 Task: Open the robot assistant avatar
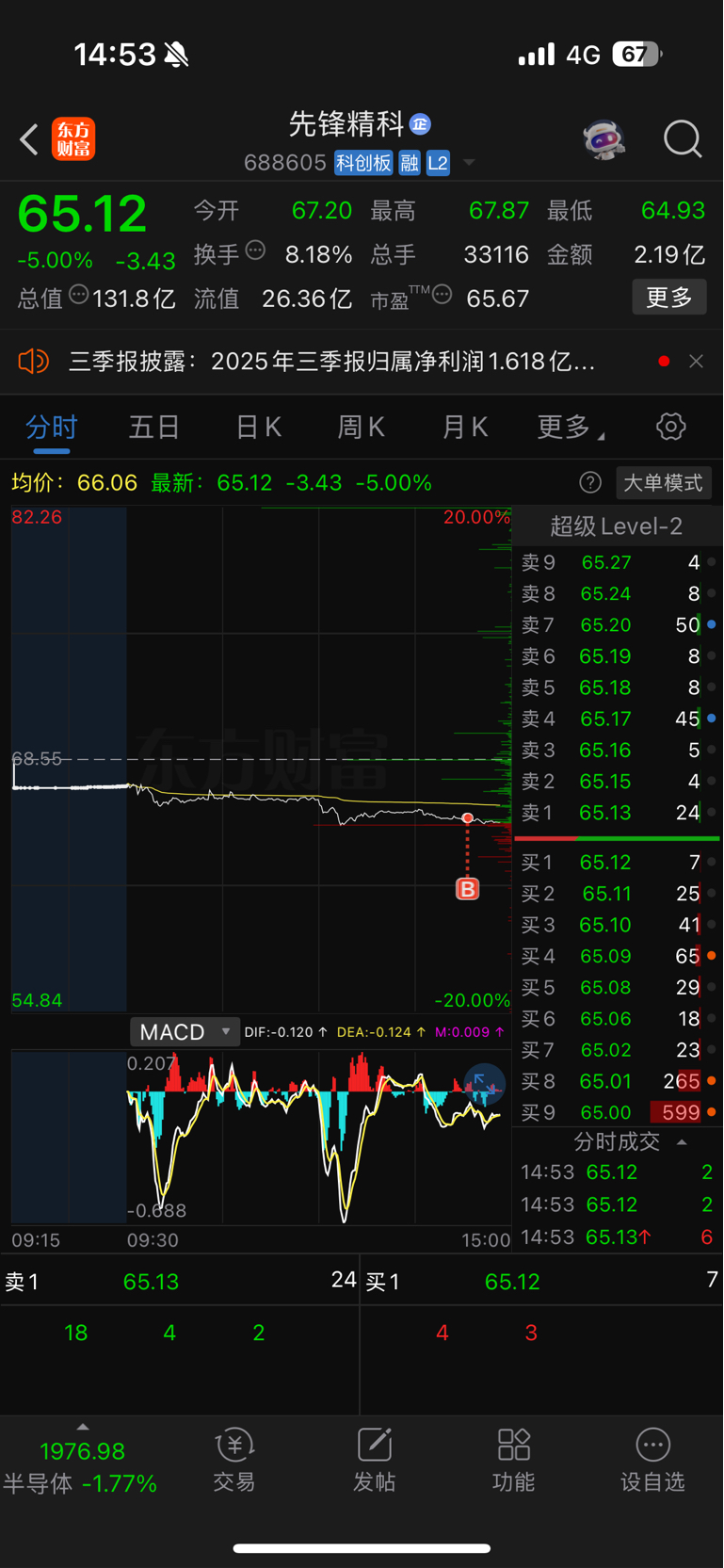[604, 139]
